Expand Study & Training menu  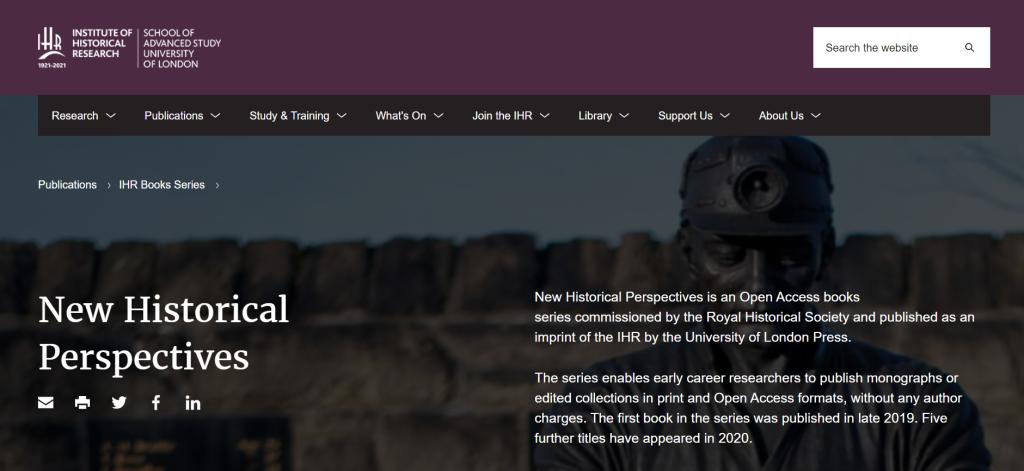(x=298, y=116)
